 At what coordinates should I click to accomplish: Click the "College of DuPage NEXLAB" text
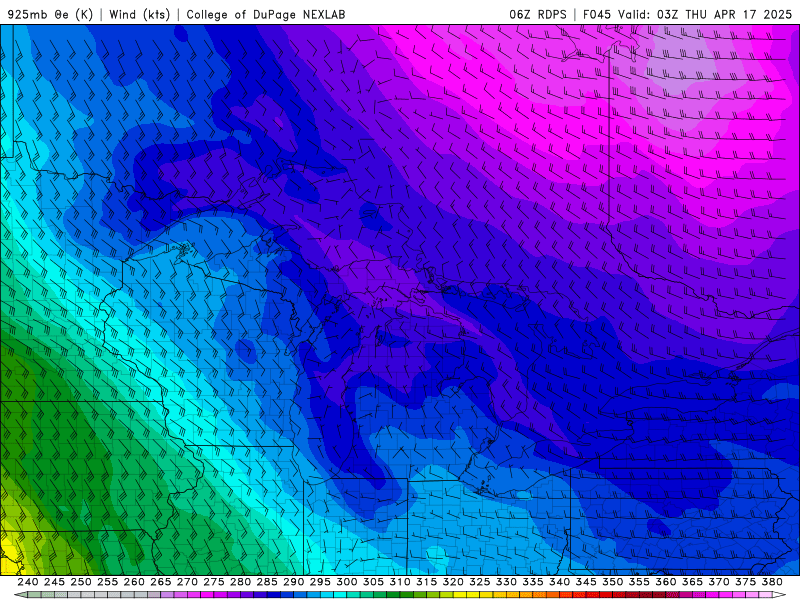click(x=266, y=14)
